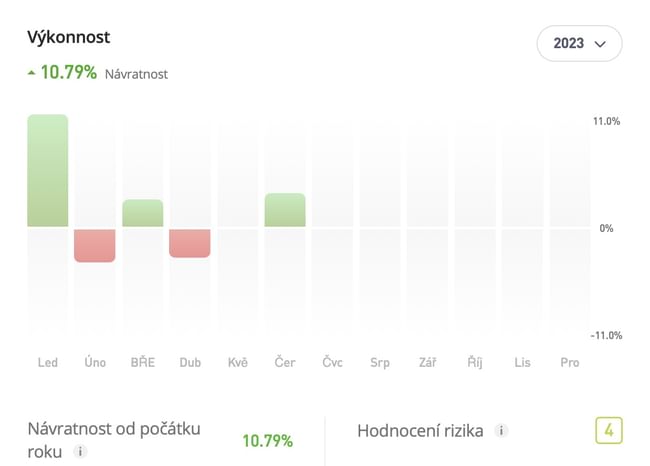Click the 10.79% Návratnost header value
This screenshot has height=466, width=650.
coord(69,73)
